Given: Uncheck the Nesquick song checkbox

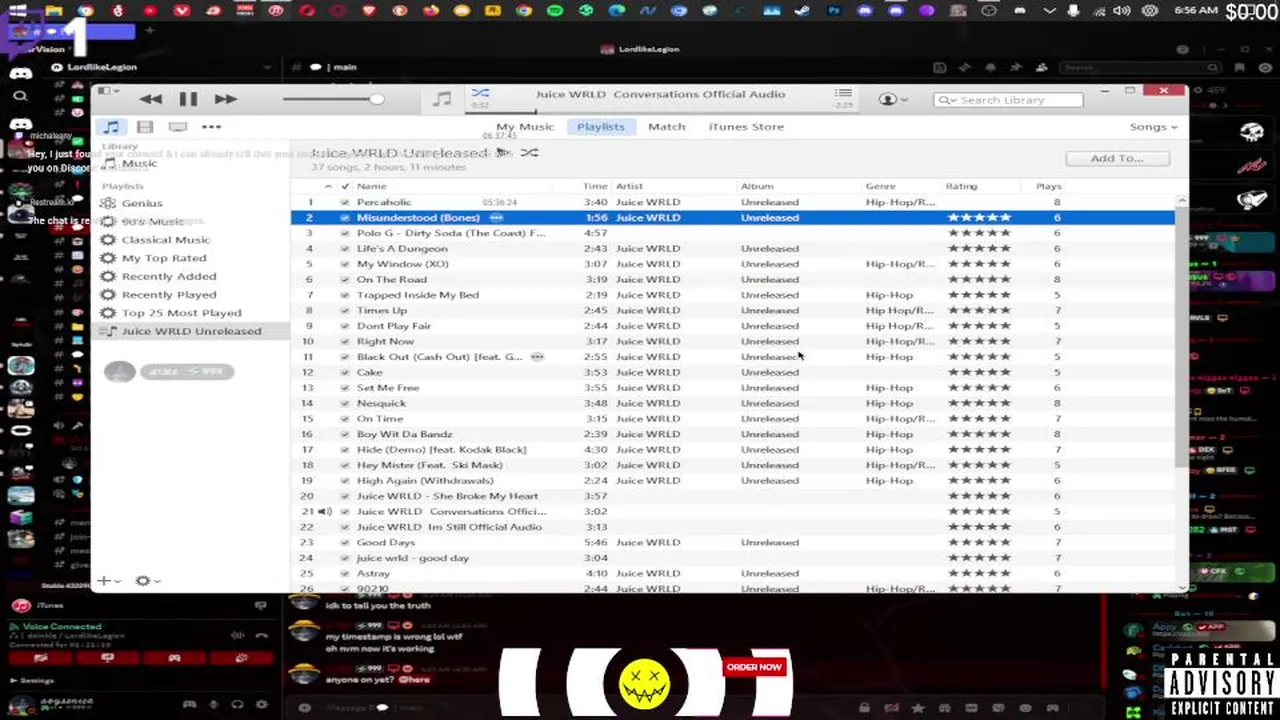Looking at the screenshot, I should 345,404.
